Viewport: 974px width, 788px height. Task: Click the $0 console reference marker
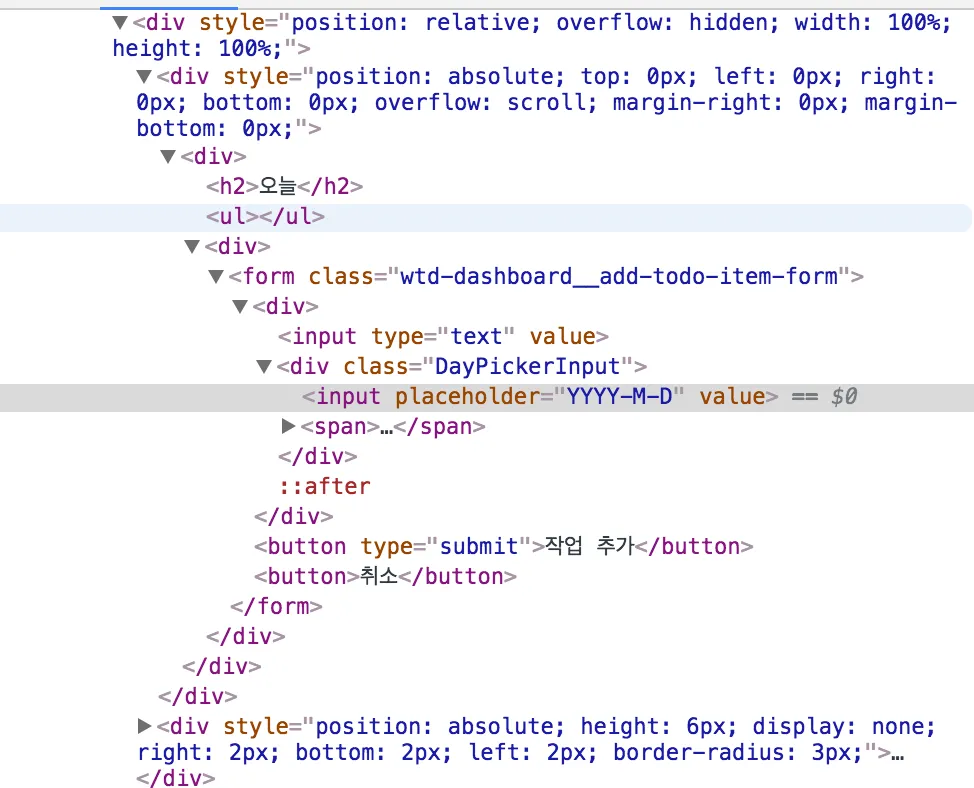844,397
